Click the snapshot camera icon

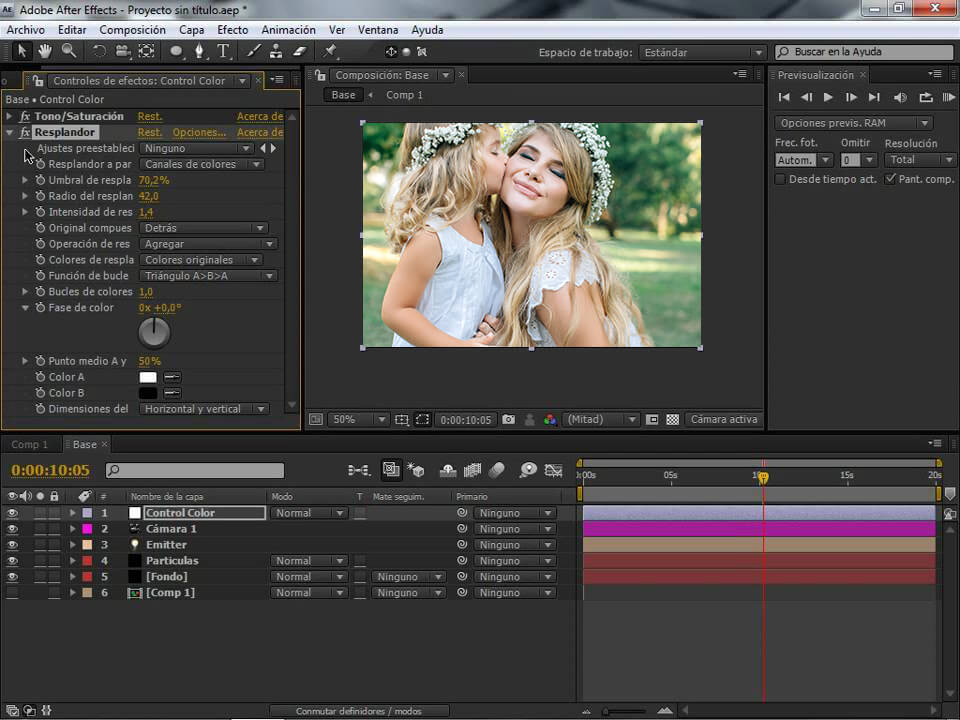click(508, 420)
